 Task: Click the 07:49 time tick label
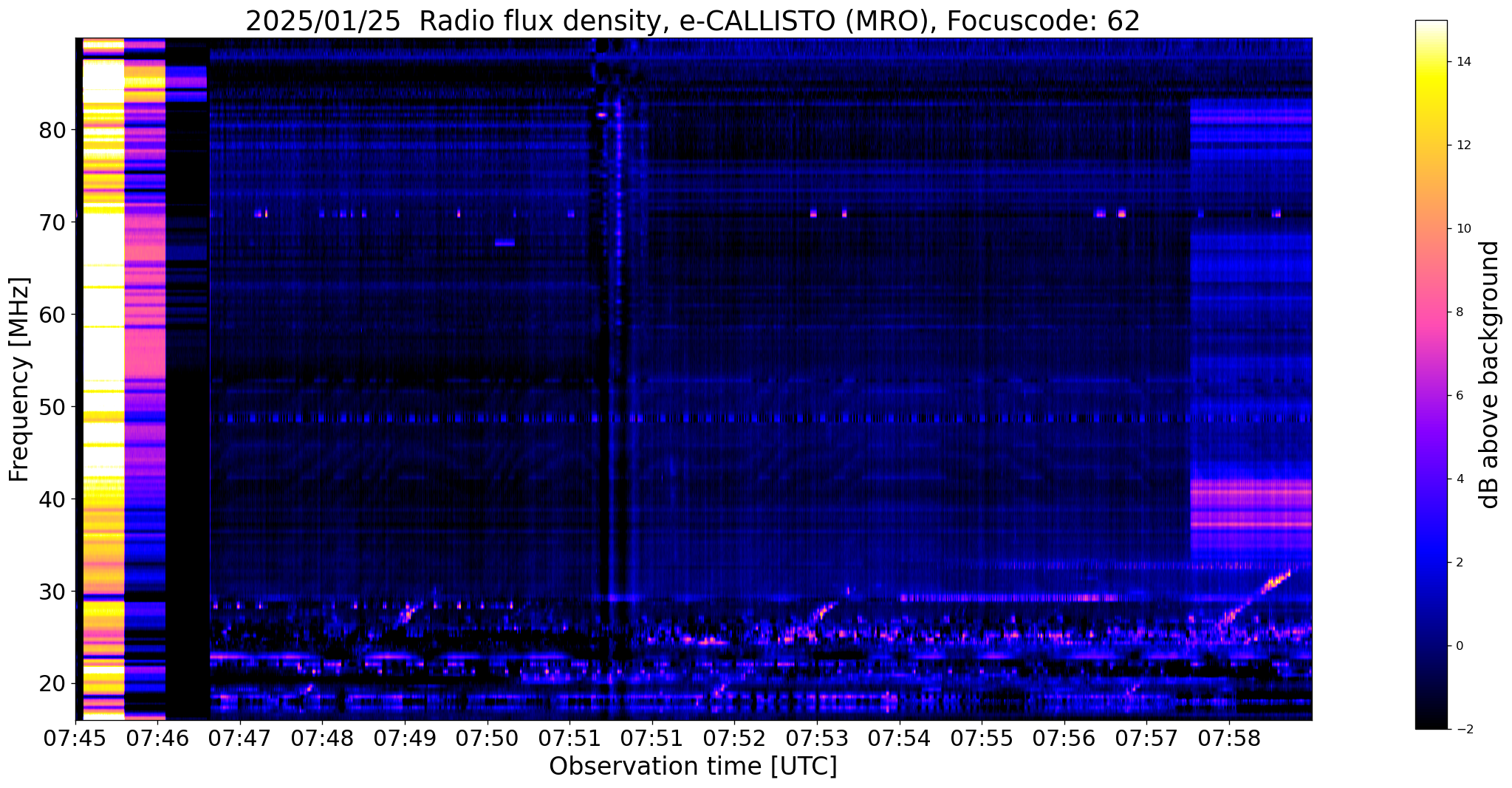point(405,739)
